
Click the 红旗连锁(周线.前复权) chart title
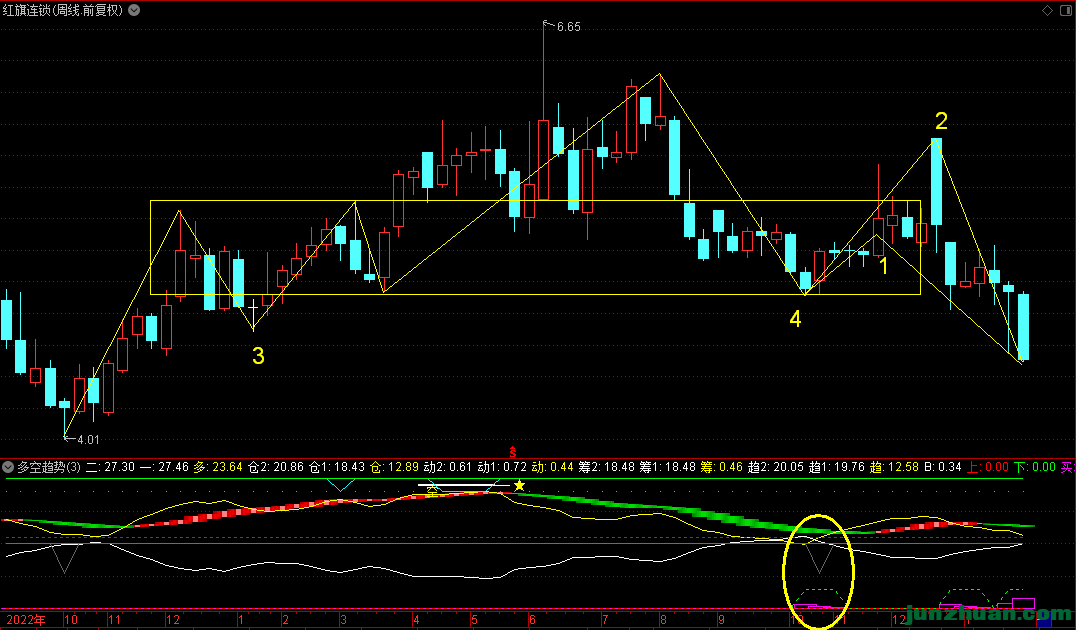coord(62,10)
